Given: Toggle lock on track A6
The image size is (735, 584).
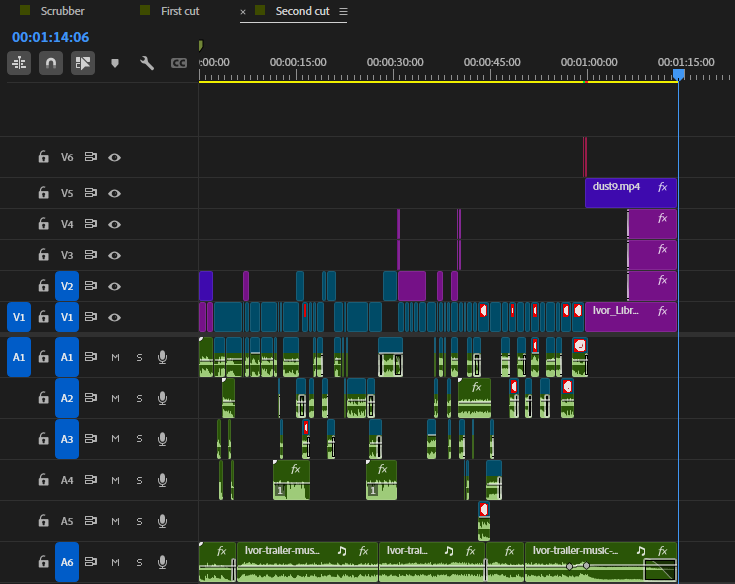Looking at the screenshot, I should [43, 562].
